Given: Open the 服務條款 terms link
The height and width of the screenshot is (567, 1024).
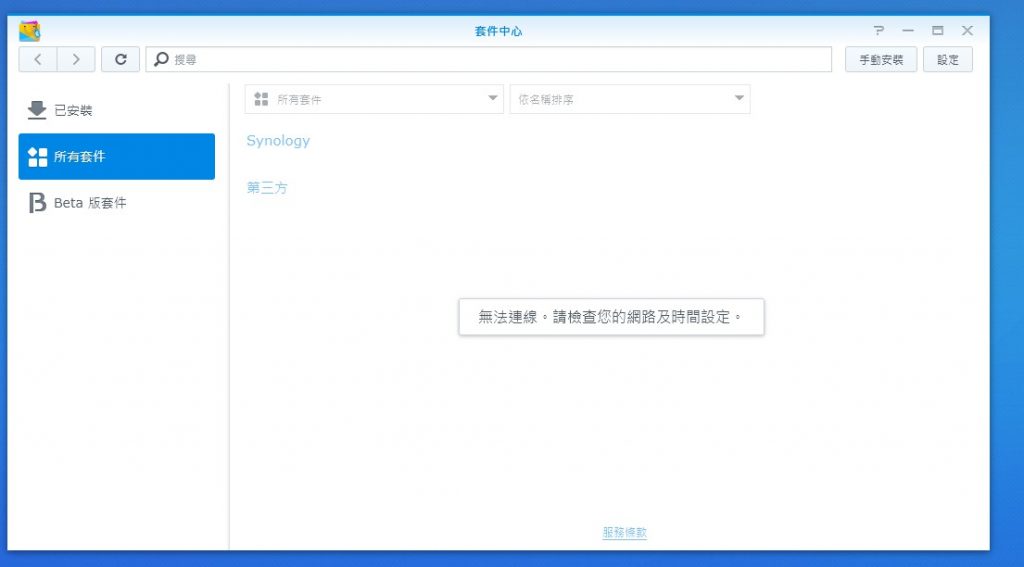Looking at the screenshot, I should coord(624,533).
